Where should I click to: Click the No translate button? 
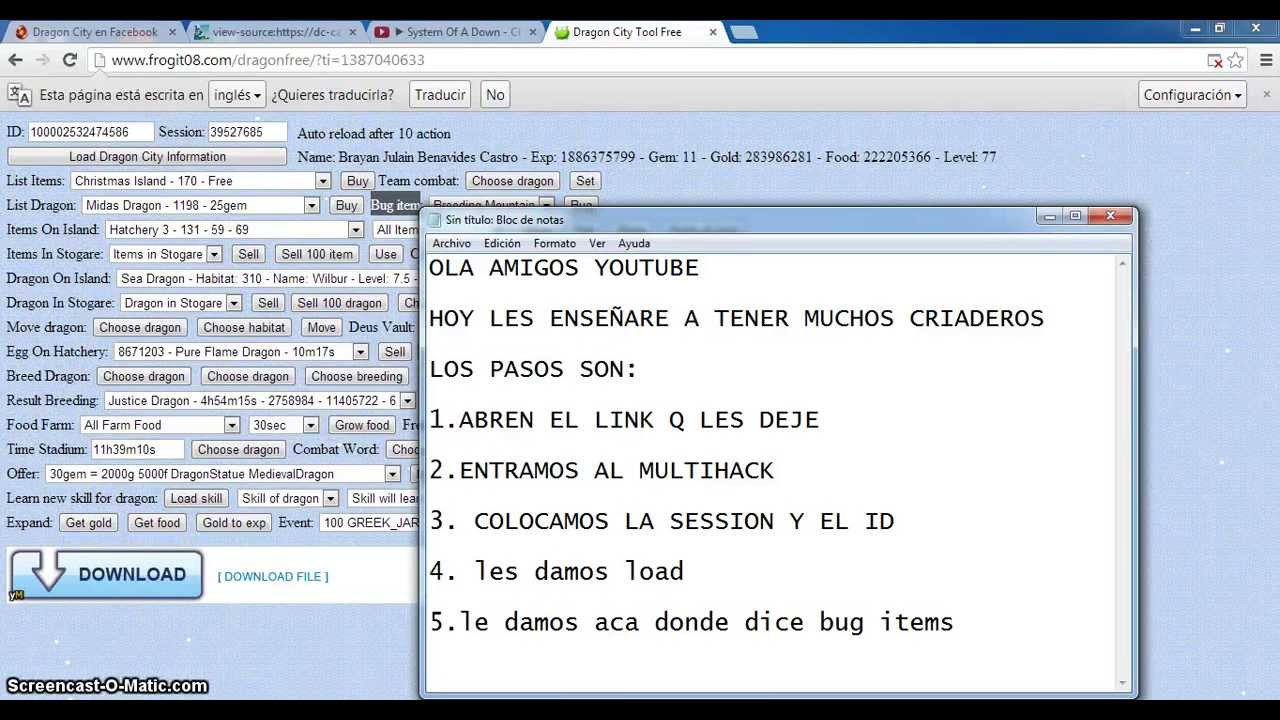495,95
